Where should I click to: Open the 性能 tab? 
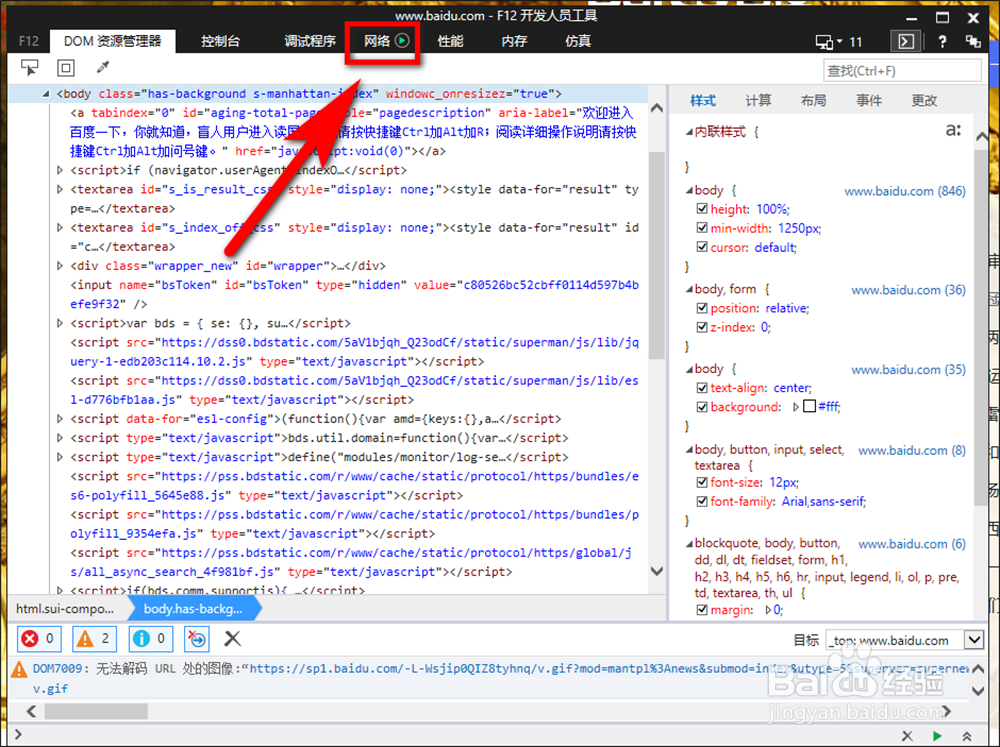[x=450, y=41]
